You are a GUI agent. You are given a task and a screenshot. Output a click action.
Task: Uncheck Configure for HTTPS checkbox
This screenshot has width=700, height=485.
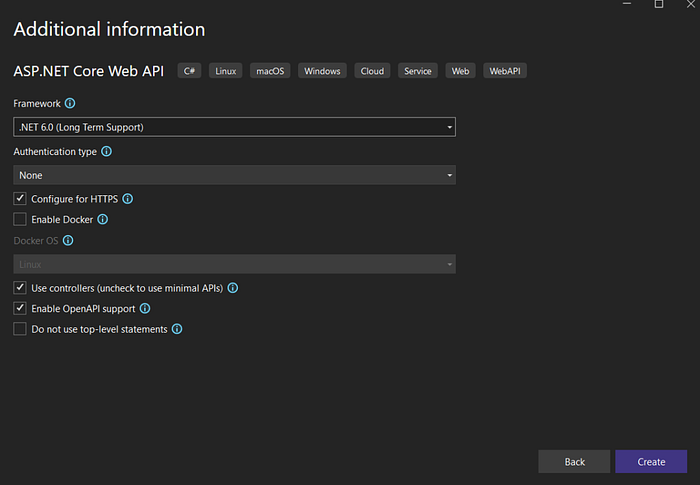tap(20, 198)
